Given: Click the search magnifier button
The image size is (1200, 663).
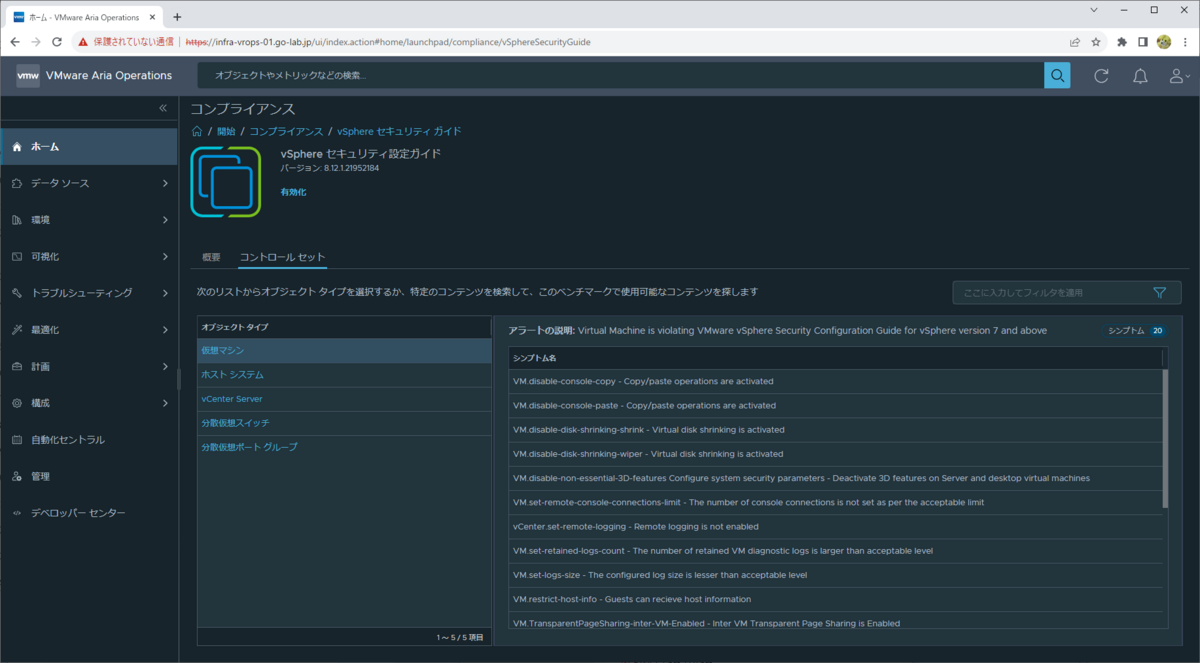Looking at the screenshot, I should 1057,75.
